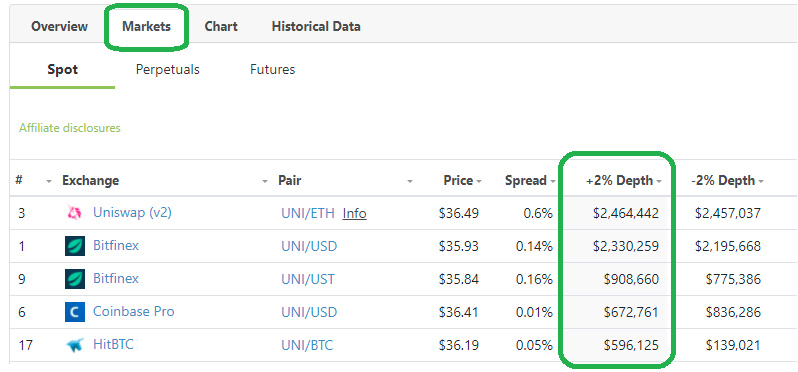Screen dimensions: 798x372
Task: Open the UNI/BTC pair link
Action: click(307, 346)
